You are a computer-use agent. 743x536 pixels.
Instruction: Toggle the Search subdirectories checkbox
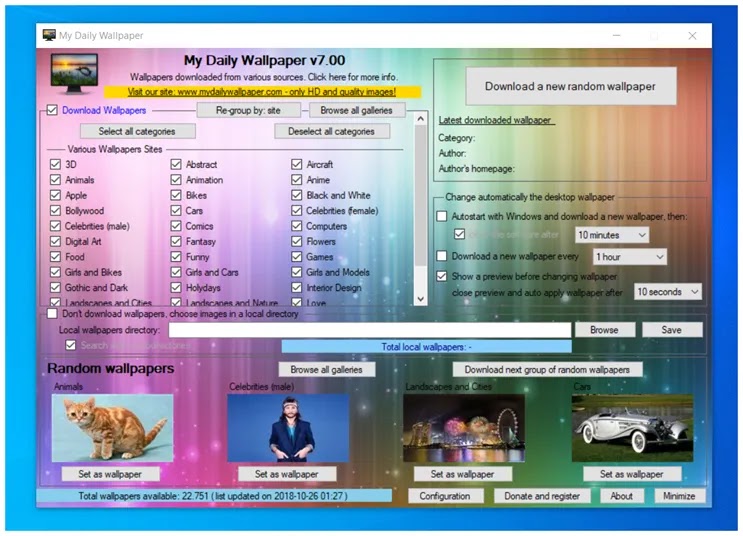[71, 345]
